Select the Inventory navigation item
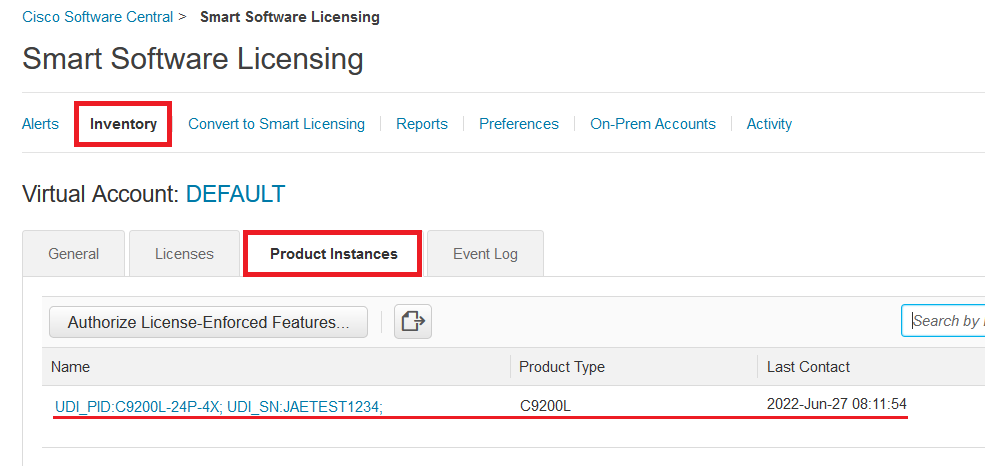The image size is (985, 466). [123, 124]
